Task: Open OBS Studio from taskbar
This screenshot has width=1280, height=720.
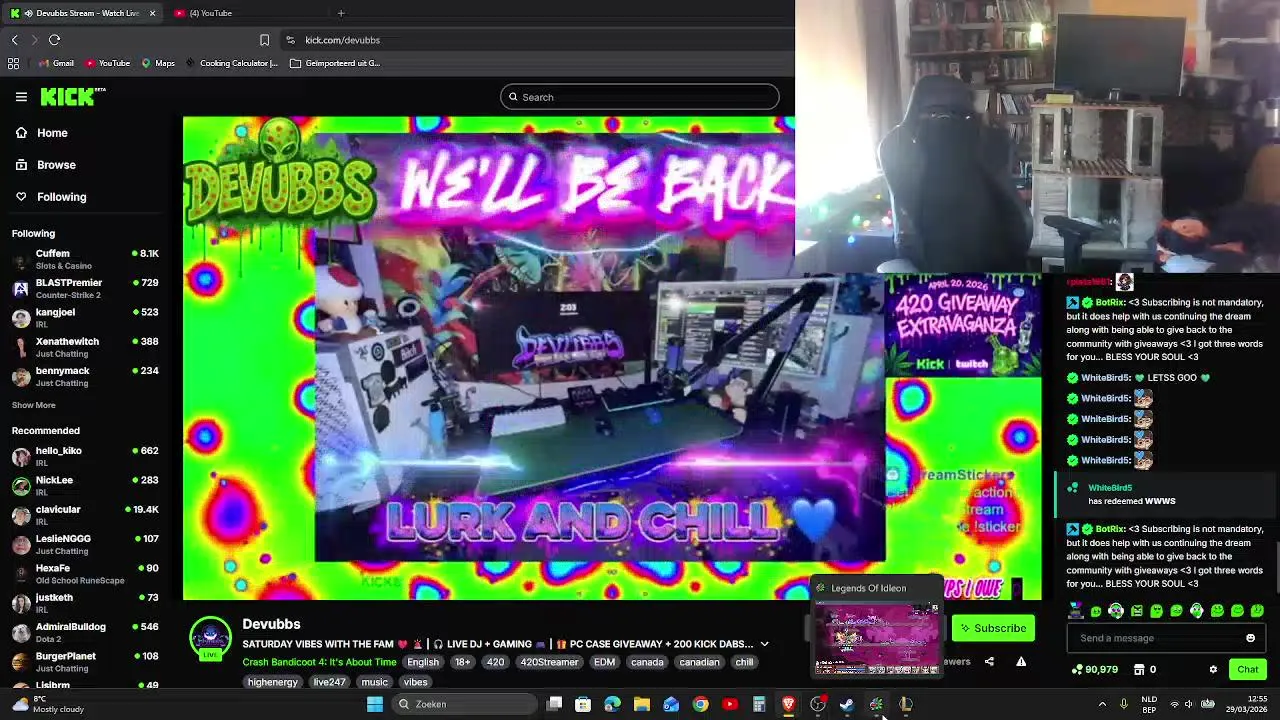Action: point(818,704)
